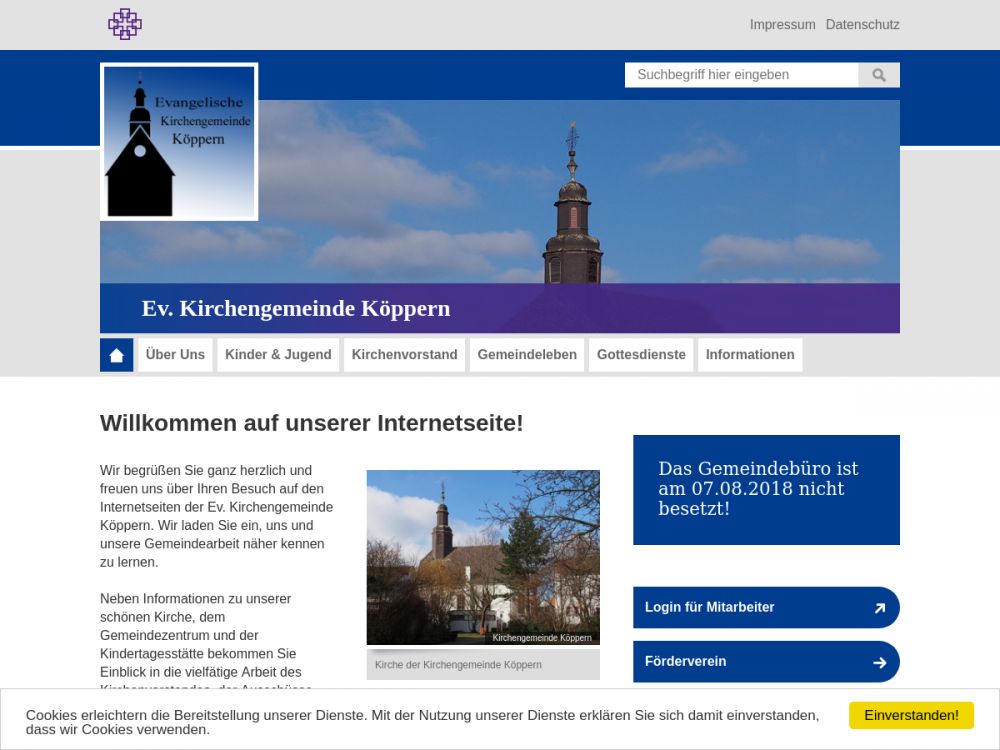Open the Kinder & Jugend menu

[x=278, y=355]
